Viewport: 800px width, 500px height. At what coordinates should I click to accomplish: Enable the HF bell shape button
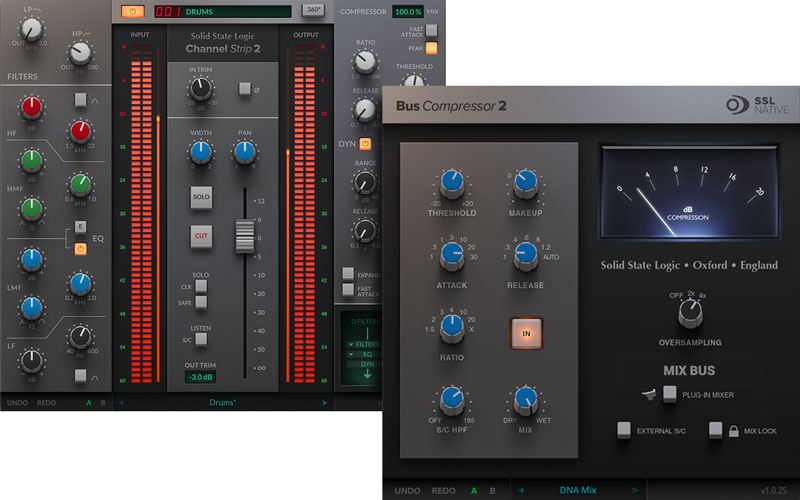(x=80, y=99)
